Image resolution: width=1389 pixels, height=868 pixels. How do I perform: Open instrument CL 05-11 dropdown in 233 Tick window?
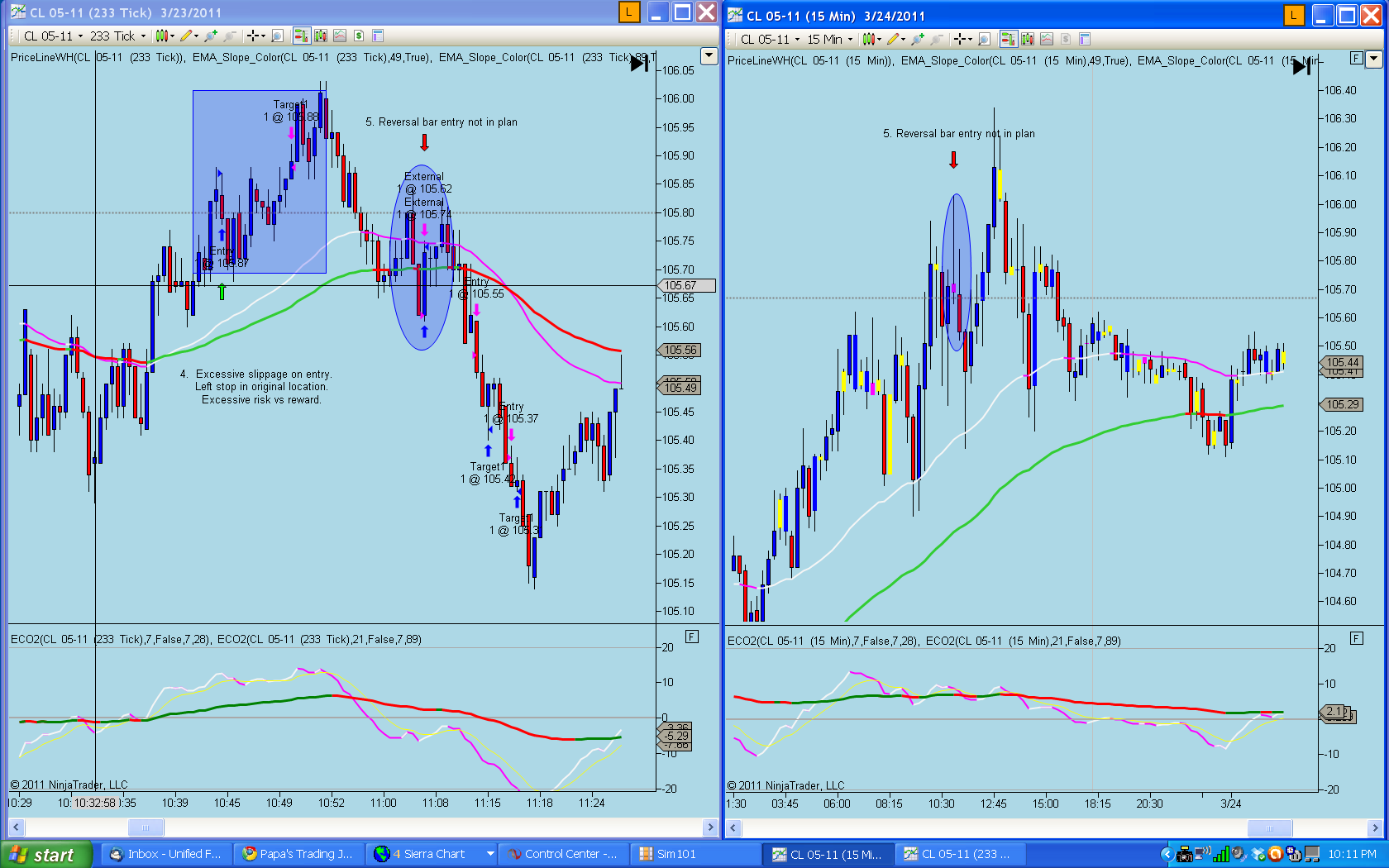53,36
